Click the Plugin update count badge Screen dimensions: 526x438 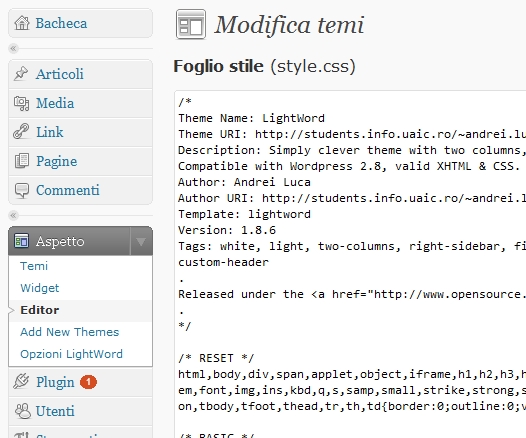pyautogui.click(x=89, y=382)
